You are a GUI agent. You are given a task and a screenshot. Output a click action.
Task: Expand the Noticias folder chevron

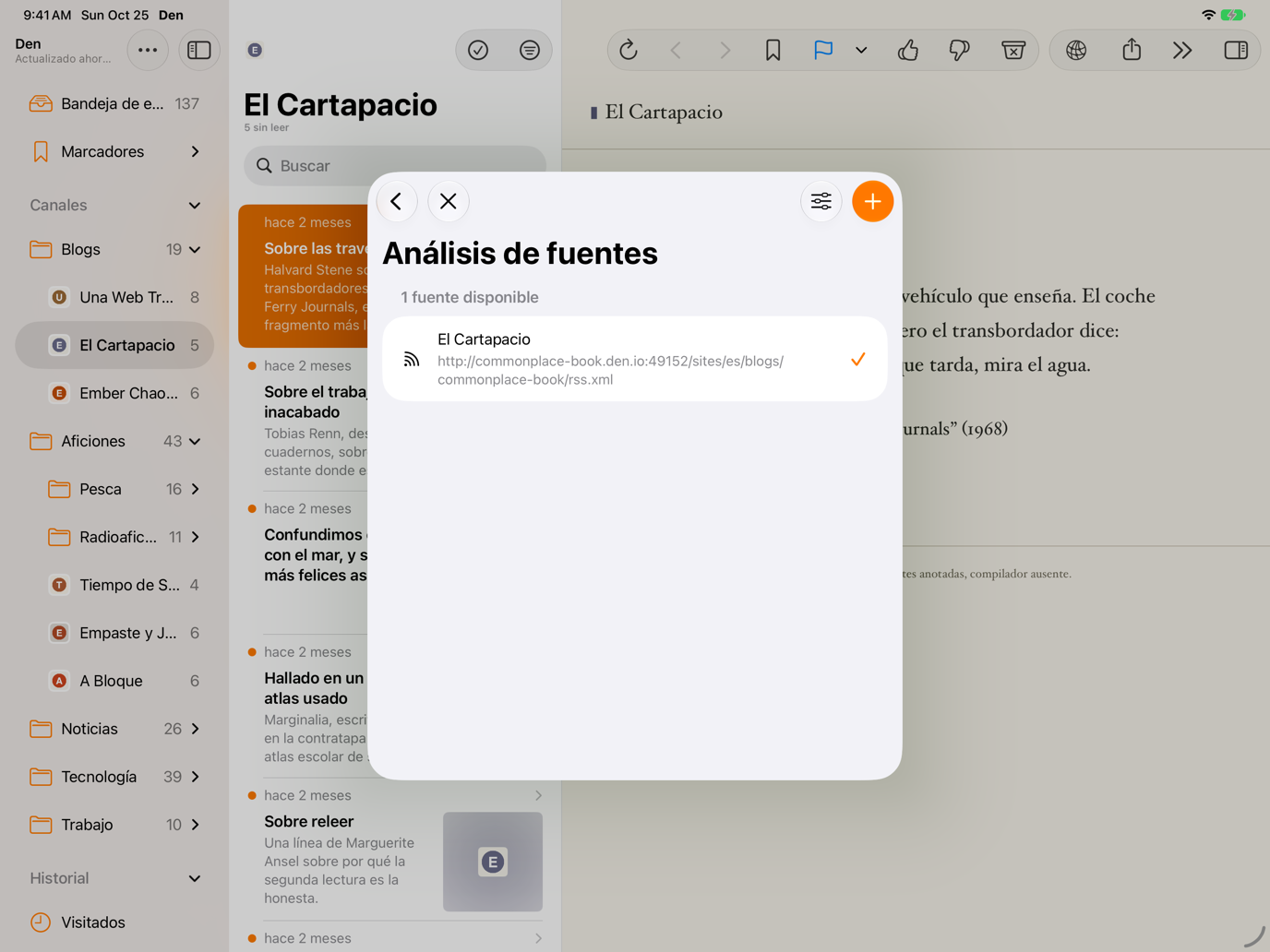pos(195,729)
